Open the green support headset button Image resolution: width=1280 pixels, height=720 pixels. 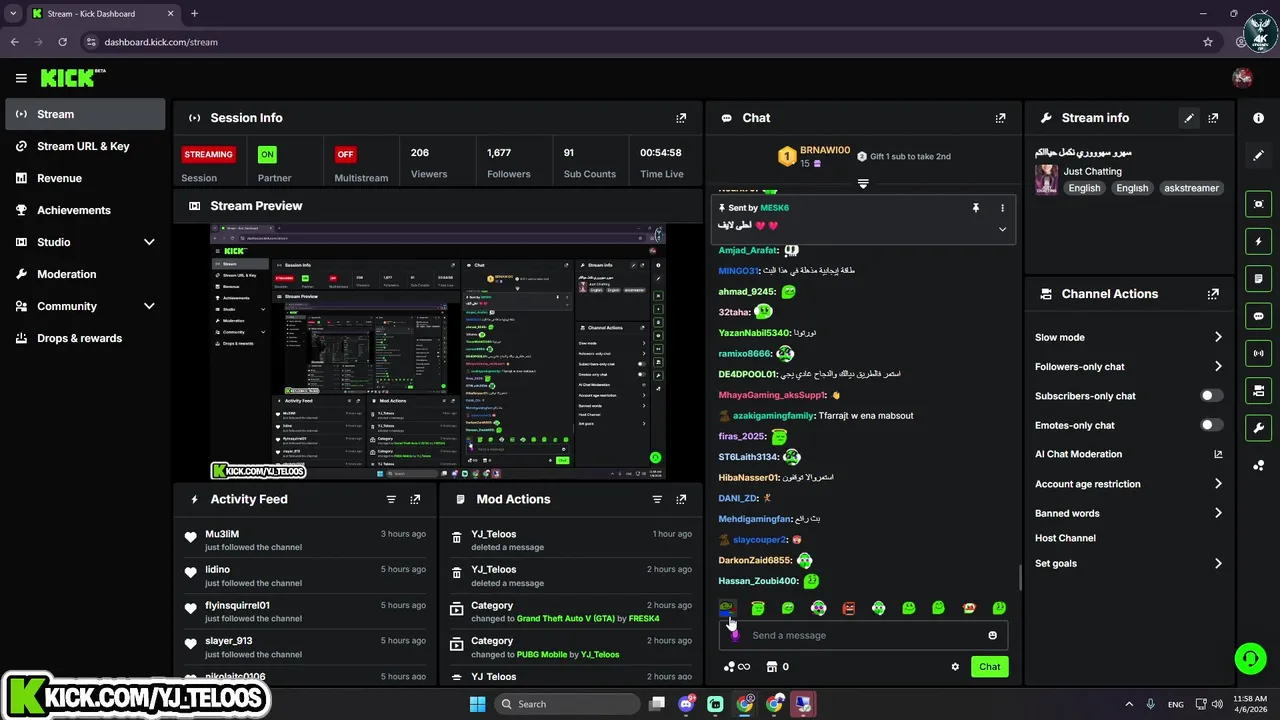click(1250, 658)
